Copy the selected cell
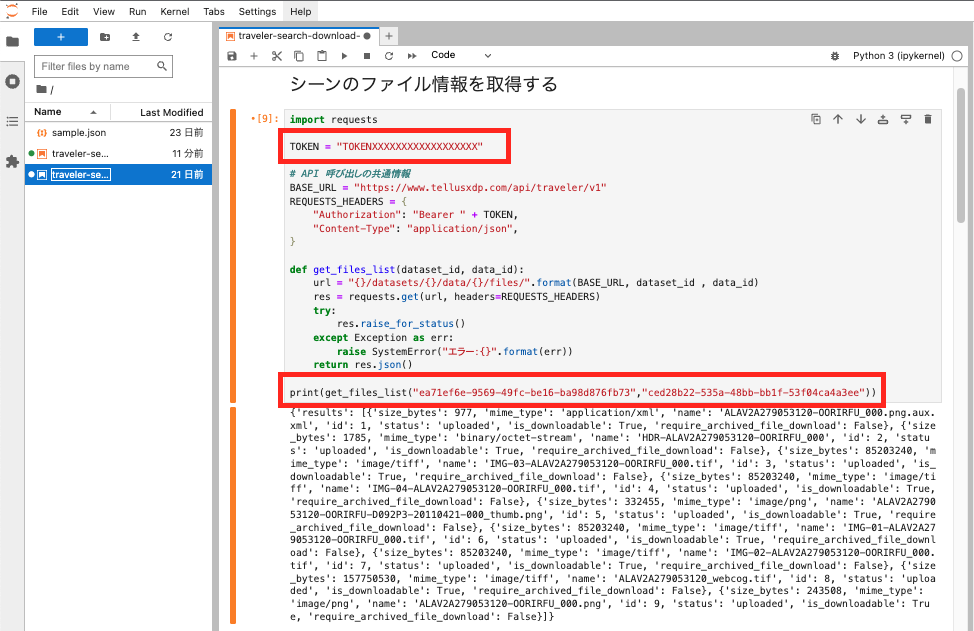974x631 pixels. (299, 56)
